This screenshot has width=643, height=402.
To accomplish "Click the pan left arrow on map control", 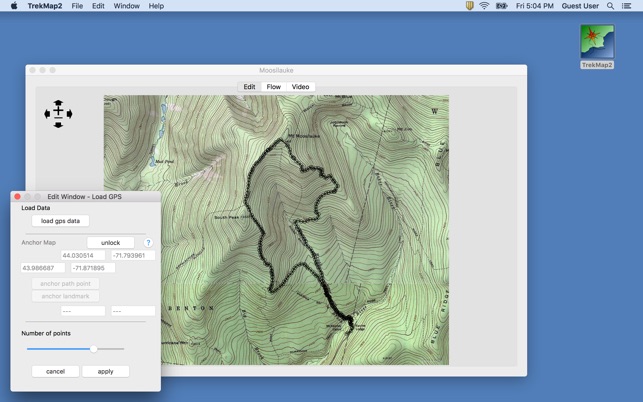I will [47, 114].
